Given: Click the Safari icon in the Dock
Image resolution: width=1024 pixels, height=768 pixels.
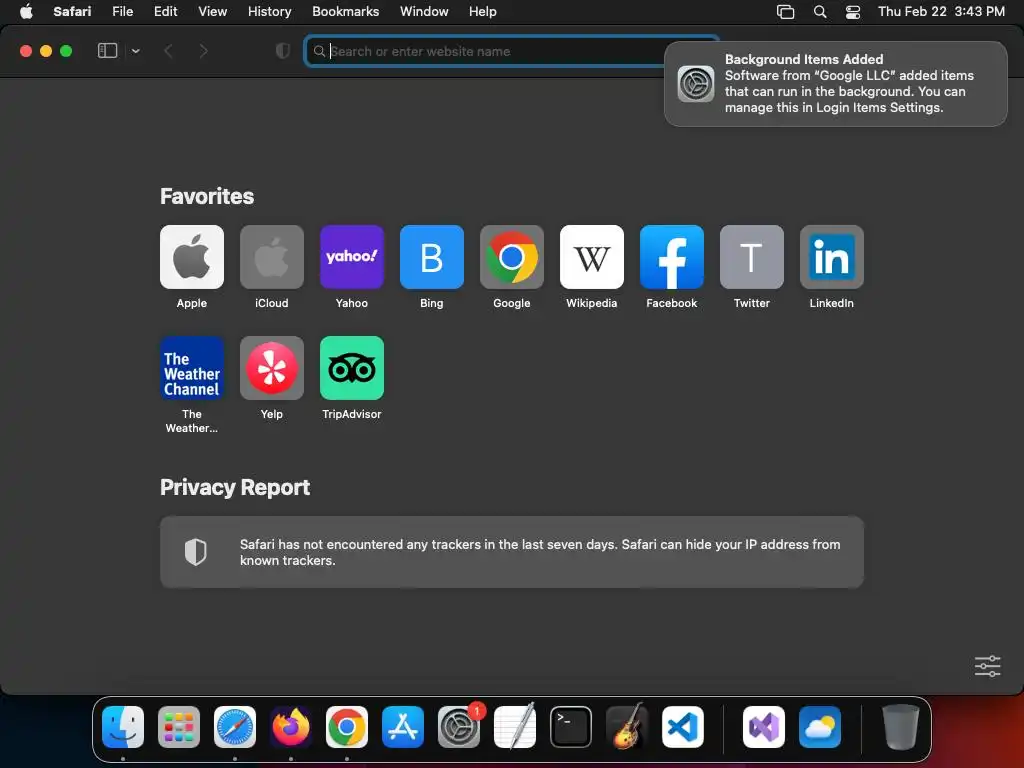Looking at the screenshot, I should (235, 726).
